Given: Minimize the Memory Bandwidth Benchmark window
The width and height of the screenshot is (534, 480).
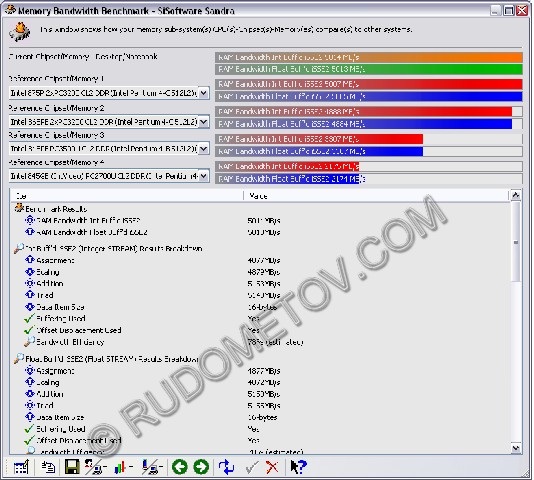Looking at the screenshot, I should pos(496,10).
